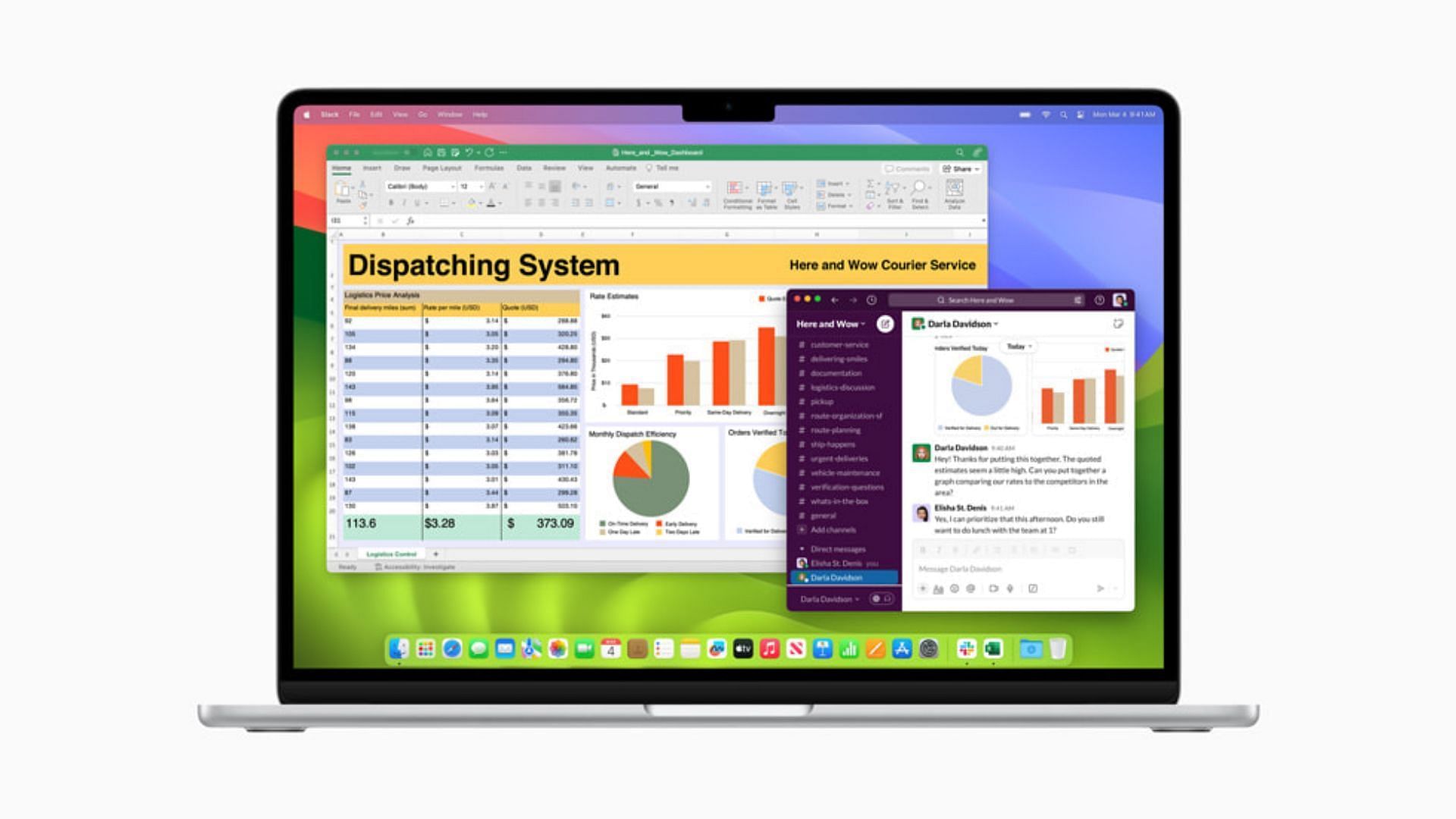1456x819 pixels.
Task: Open the emoji reaction icon in Slack message
Action: point(956,588)
